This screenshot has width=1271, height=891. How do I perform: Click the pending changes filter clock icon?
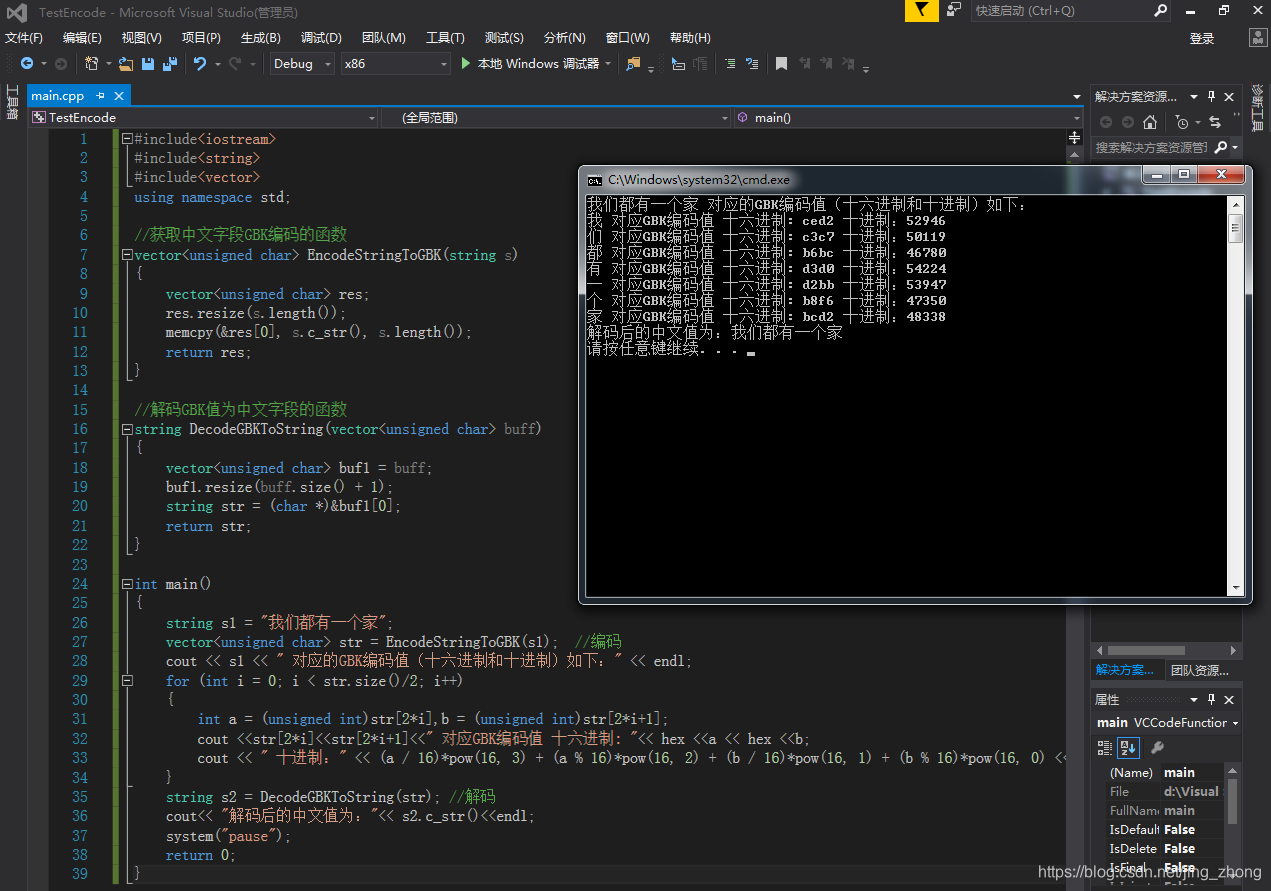click(1182, 122)
